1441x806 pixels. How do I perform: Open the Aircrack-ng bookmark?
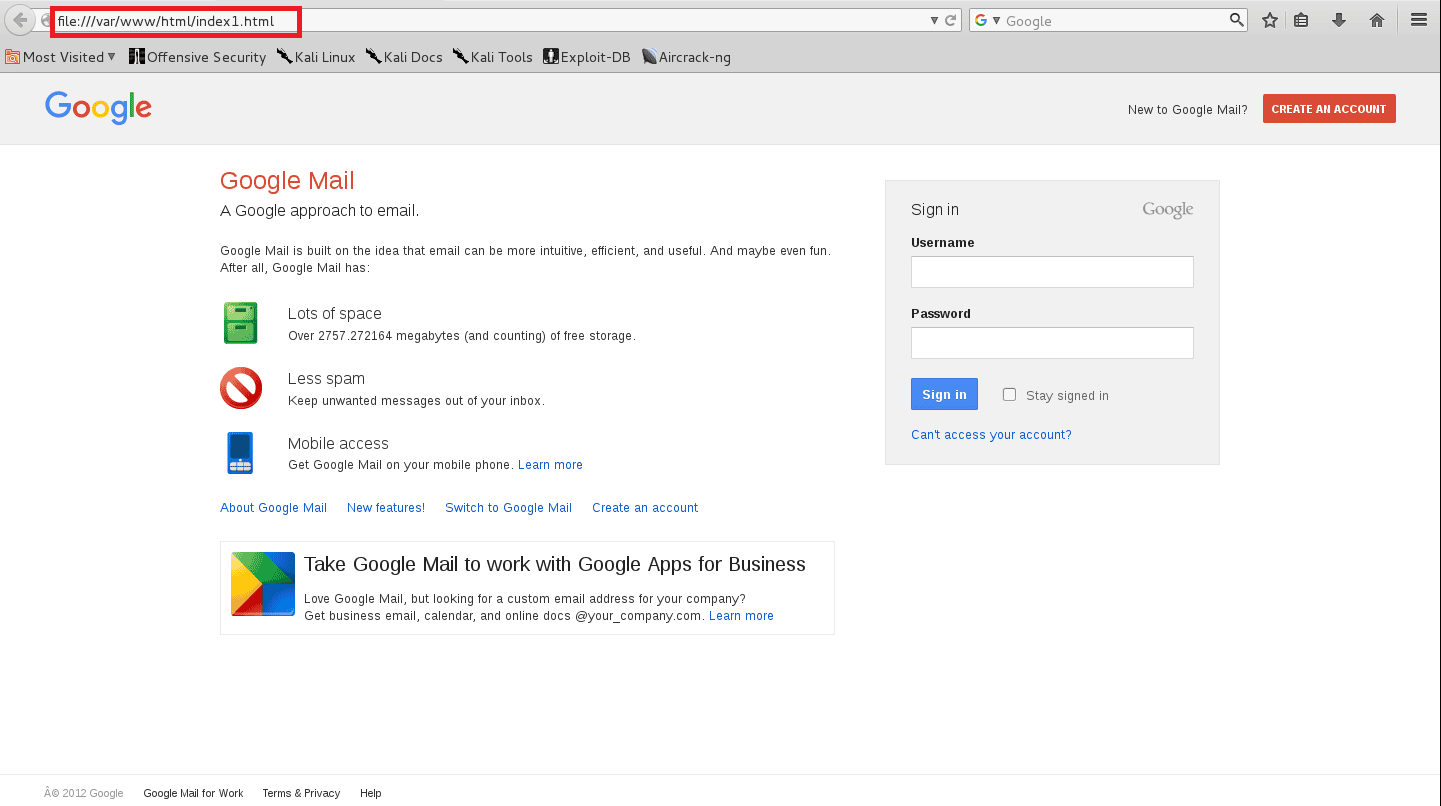click(687, 57)
